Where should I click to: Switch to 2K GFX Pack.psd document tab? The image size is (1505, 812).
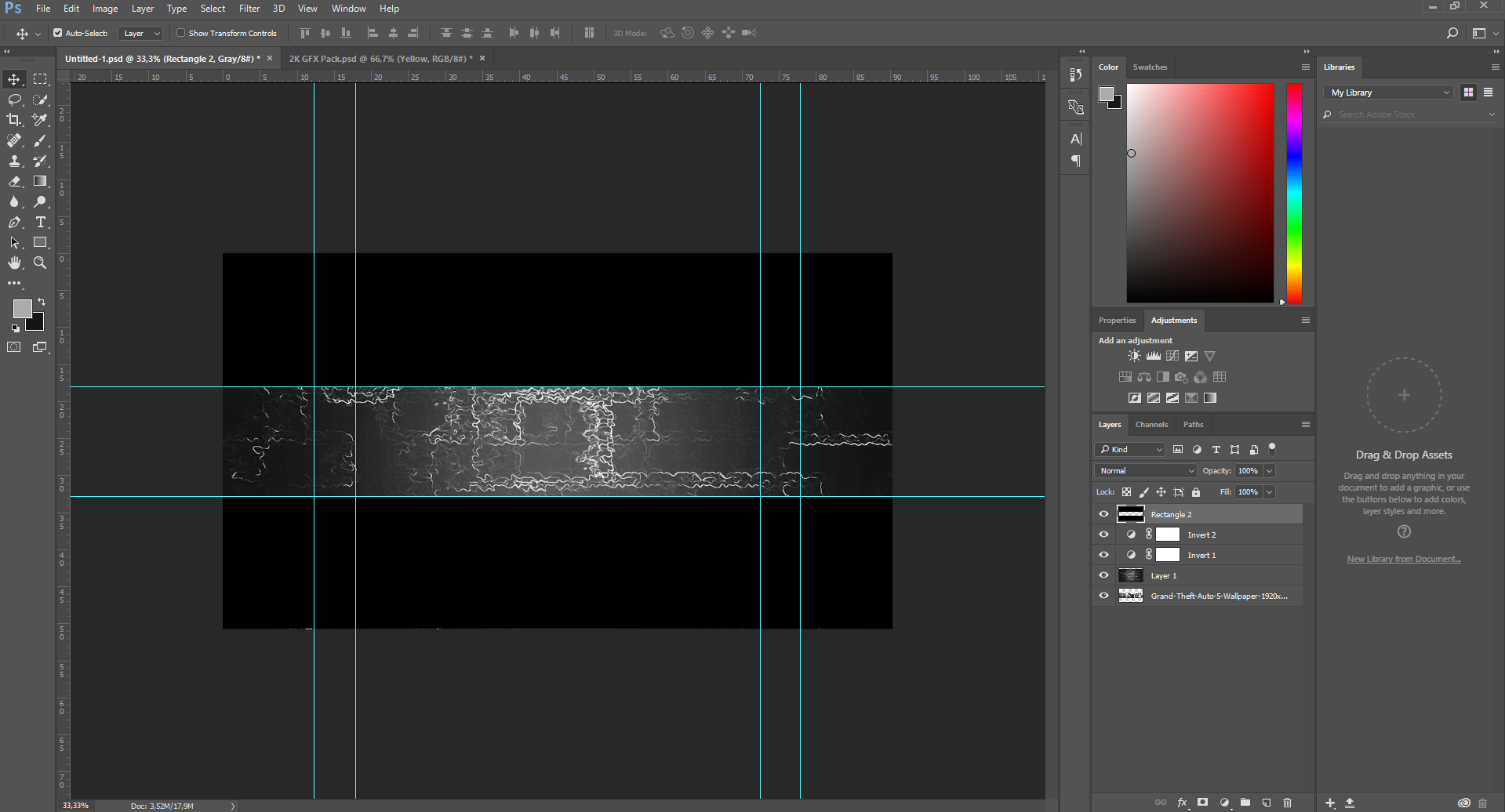(x=380, y=59)
